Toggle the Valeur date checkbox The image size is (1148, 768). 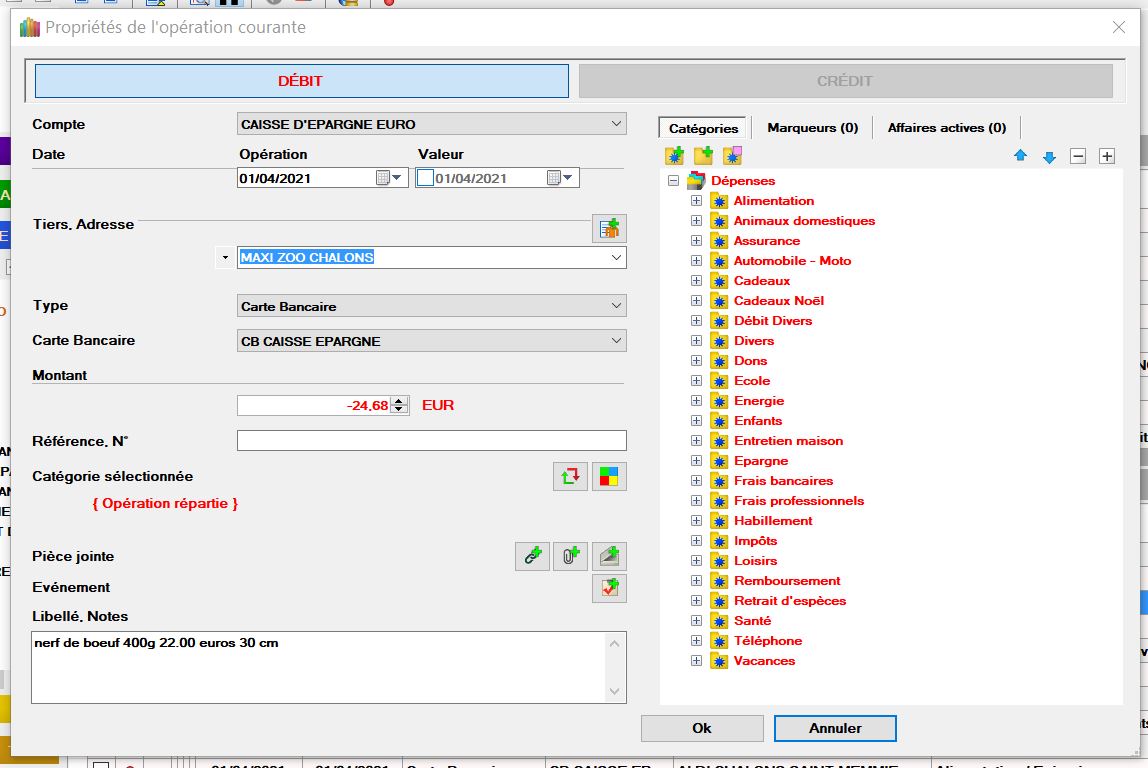(x=425, y=178)
